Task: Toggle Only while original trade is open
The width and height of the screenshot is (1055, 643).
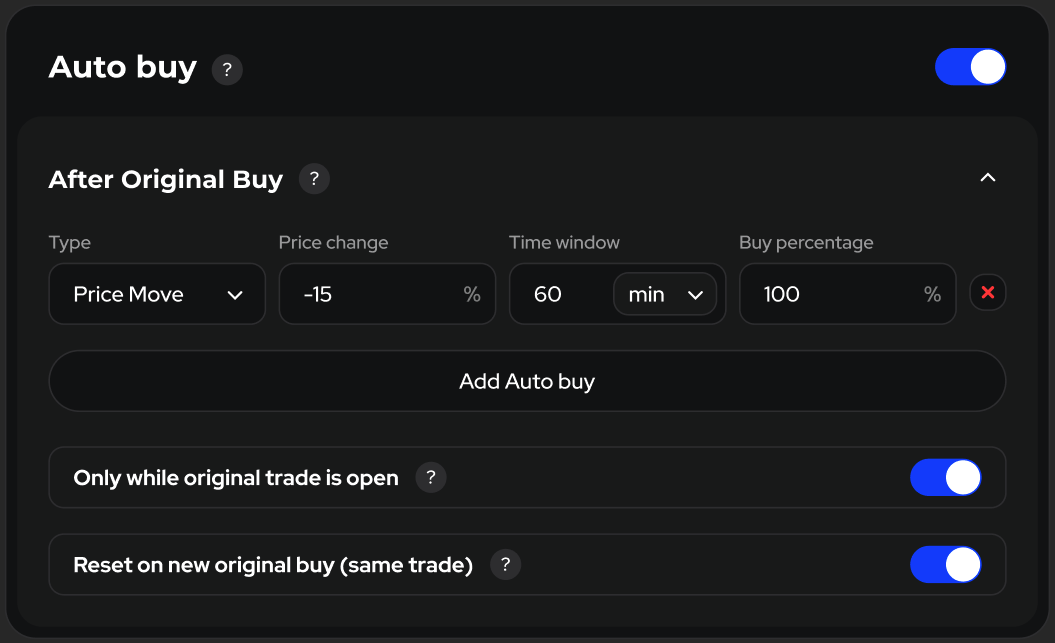Action: click(x=945, y=478)
